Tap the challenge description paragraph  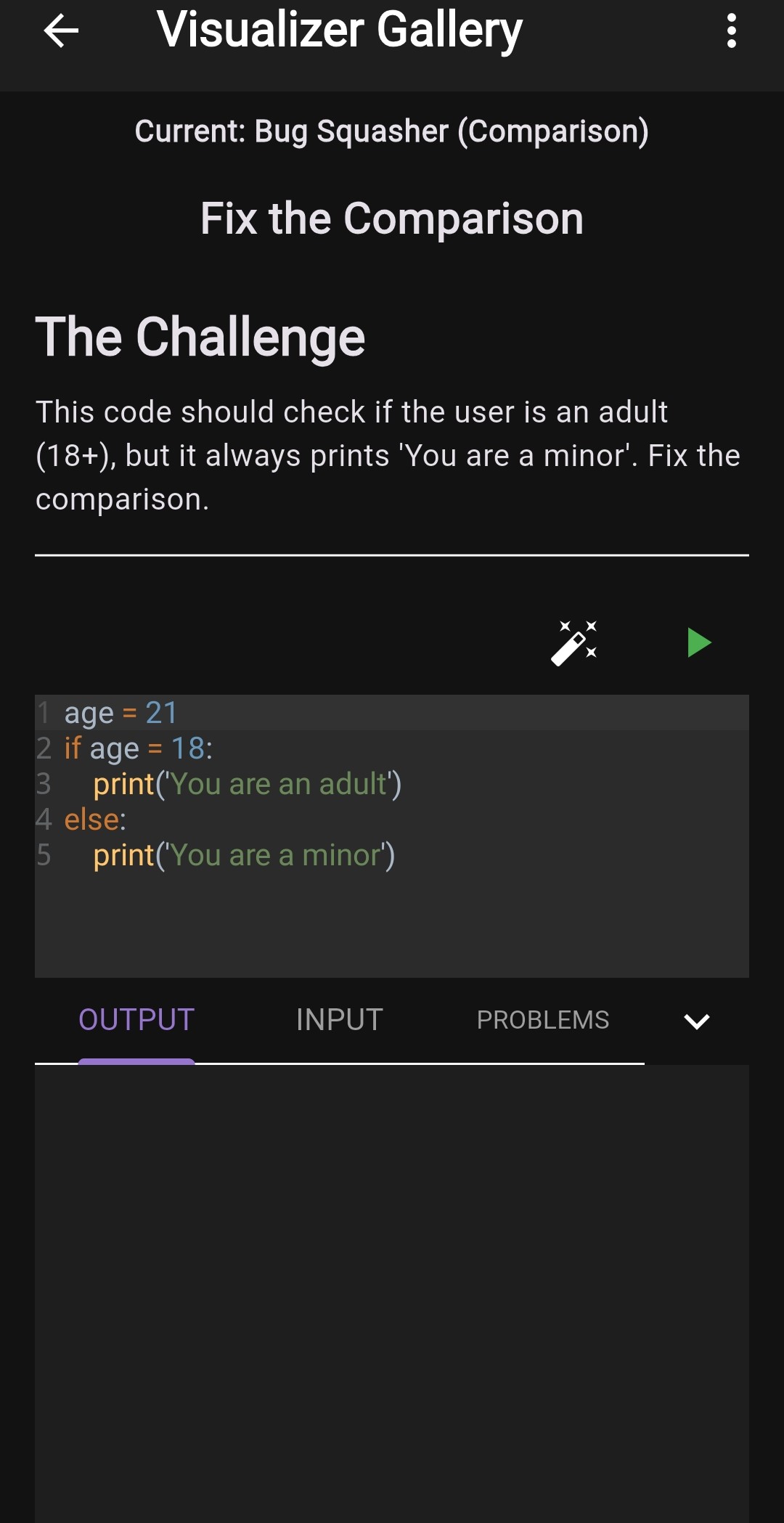[x=388, y=455]
